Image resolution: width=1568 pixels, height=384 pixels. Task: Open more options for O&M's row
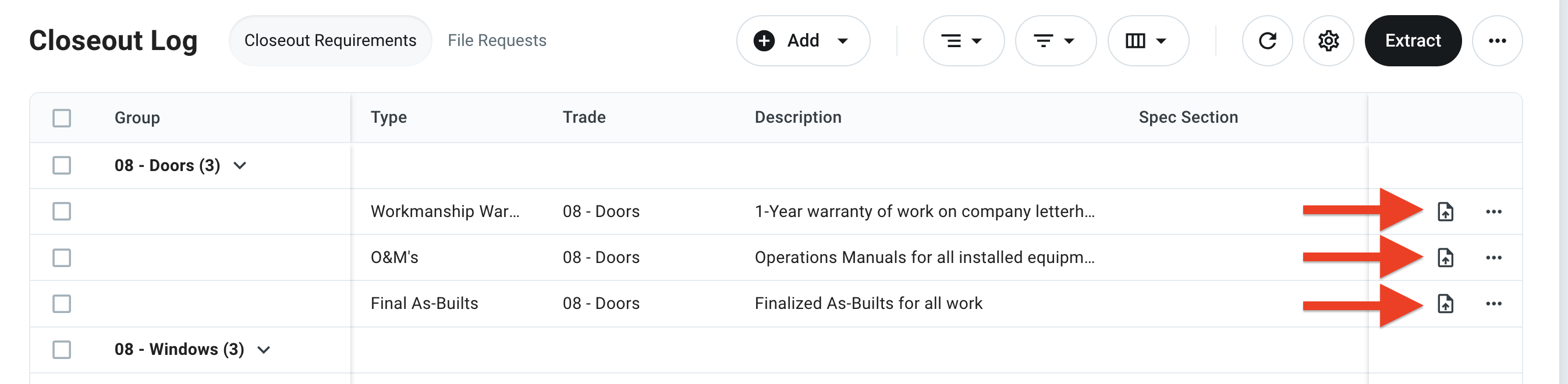coord(1493,257)
